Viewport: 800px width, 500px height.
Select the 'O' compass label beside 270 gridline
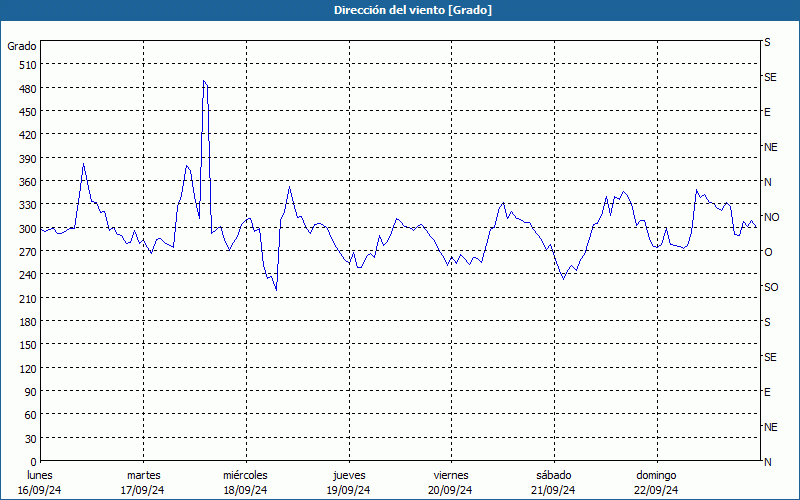768,252
